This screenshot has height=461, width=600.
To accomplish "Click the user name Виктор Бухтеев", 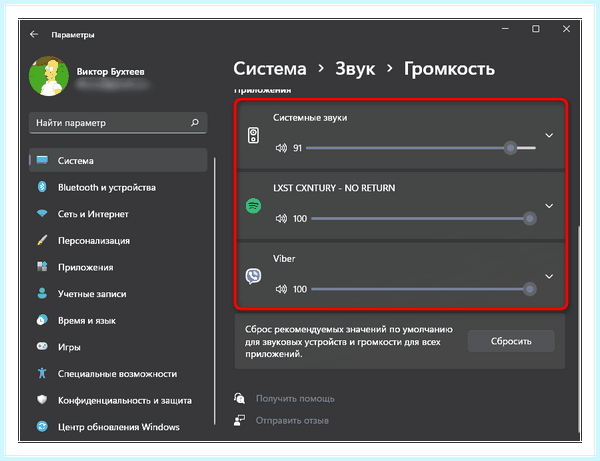I will (x=111, y=72).
